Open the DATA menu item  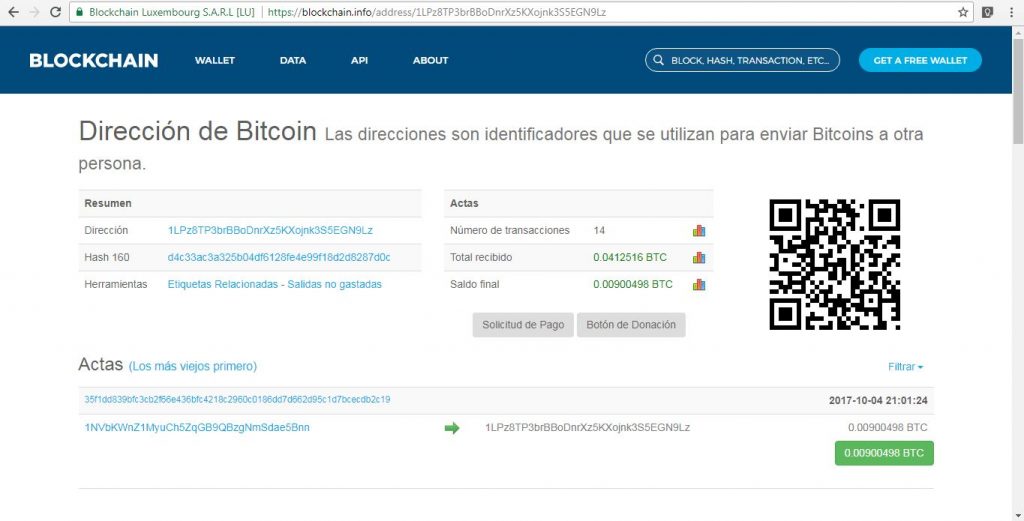coord(293,60)
